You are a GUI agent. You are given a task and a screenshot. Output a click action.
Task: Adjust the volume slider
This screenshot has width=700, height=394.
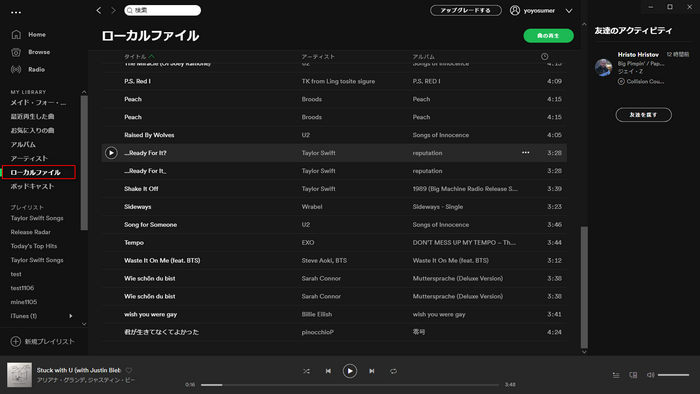(673, 375)
